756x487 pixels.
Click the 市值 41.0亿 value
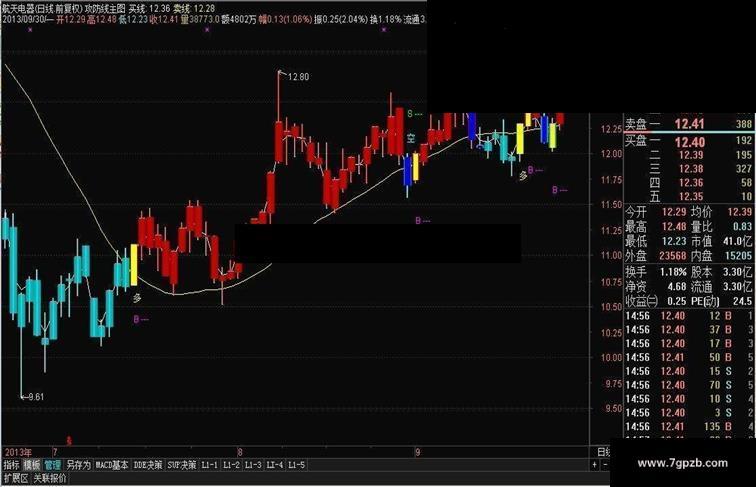coord(738,241)
